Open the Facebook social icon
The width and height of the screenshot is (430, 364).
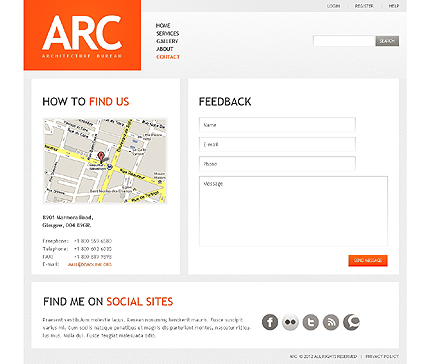pos(270,322)
